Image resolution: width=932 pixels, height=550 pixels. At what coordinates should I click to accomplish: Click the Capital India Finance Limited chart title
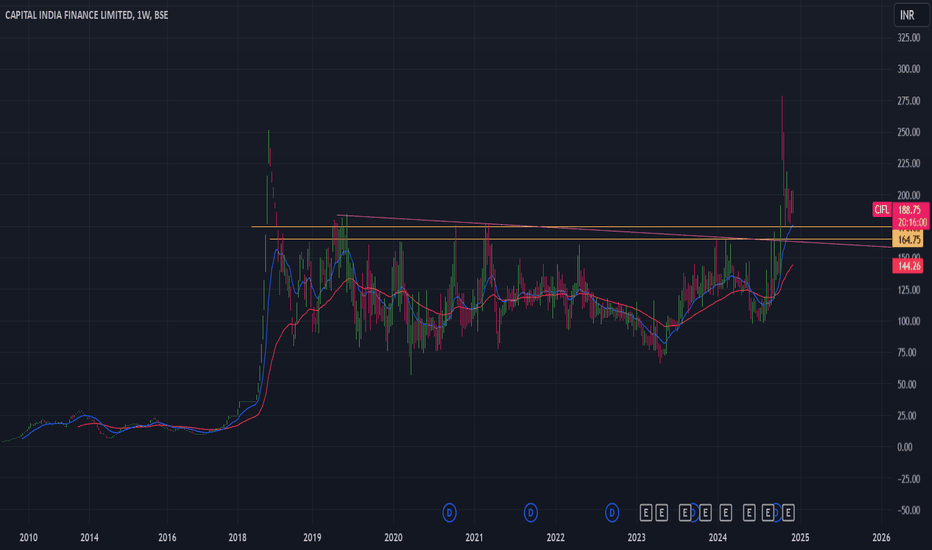(87, 15)
